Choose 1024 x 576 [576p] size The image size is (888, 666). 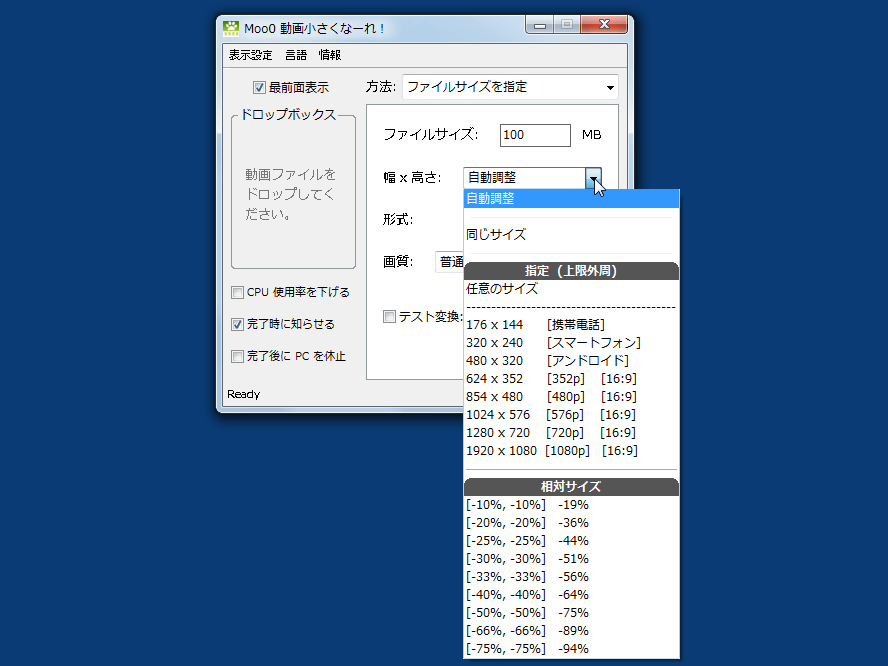571,415
